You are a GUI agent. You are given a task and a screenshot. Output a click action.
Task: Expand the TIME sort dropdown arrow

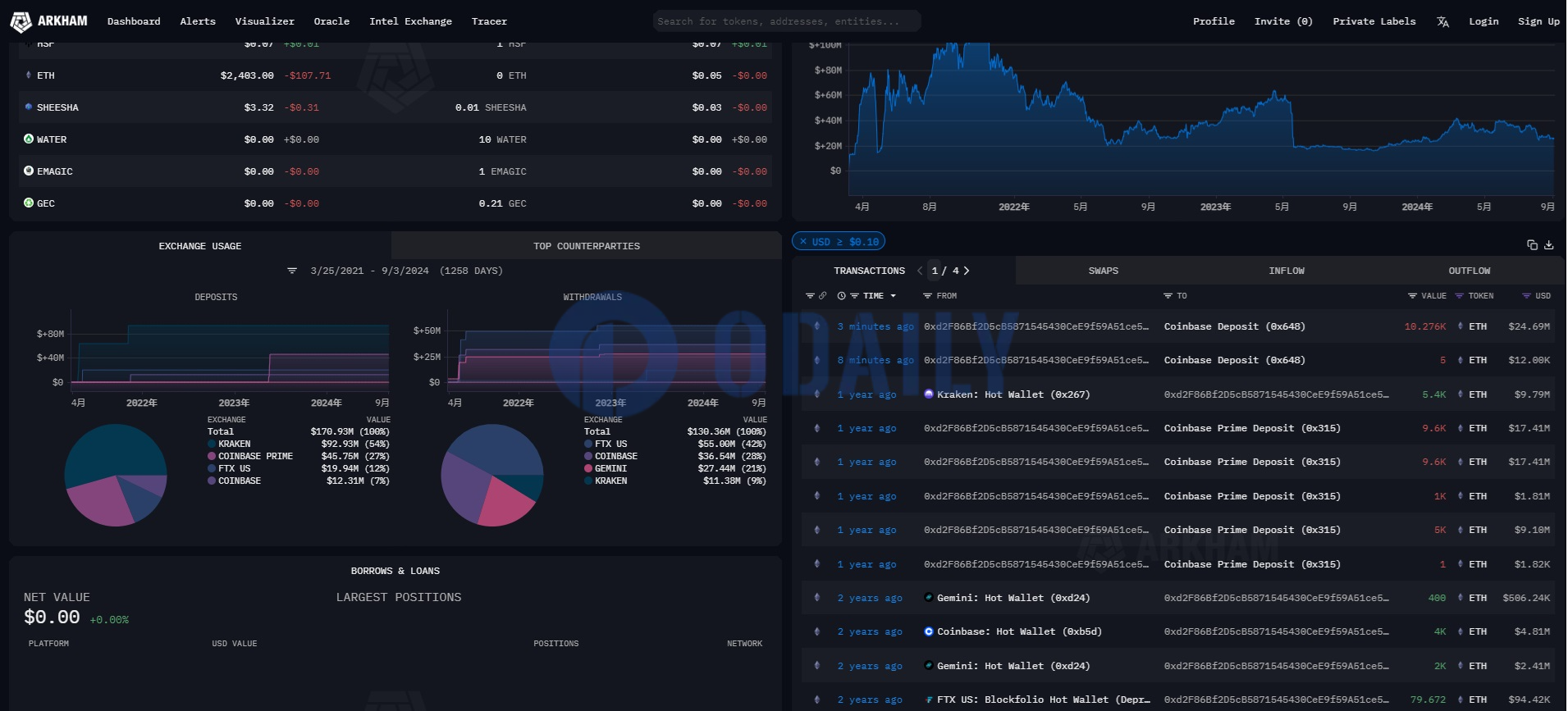(x=894, y=296)
